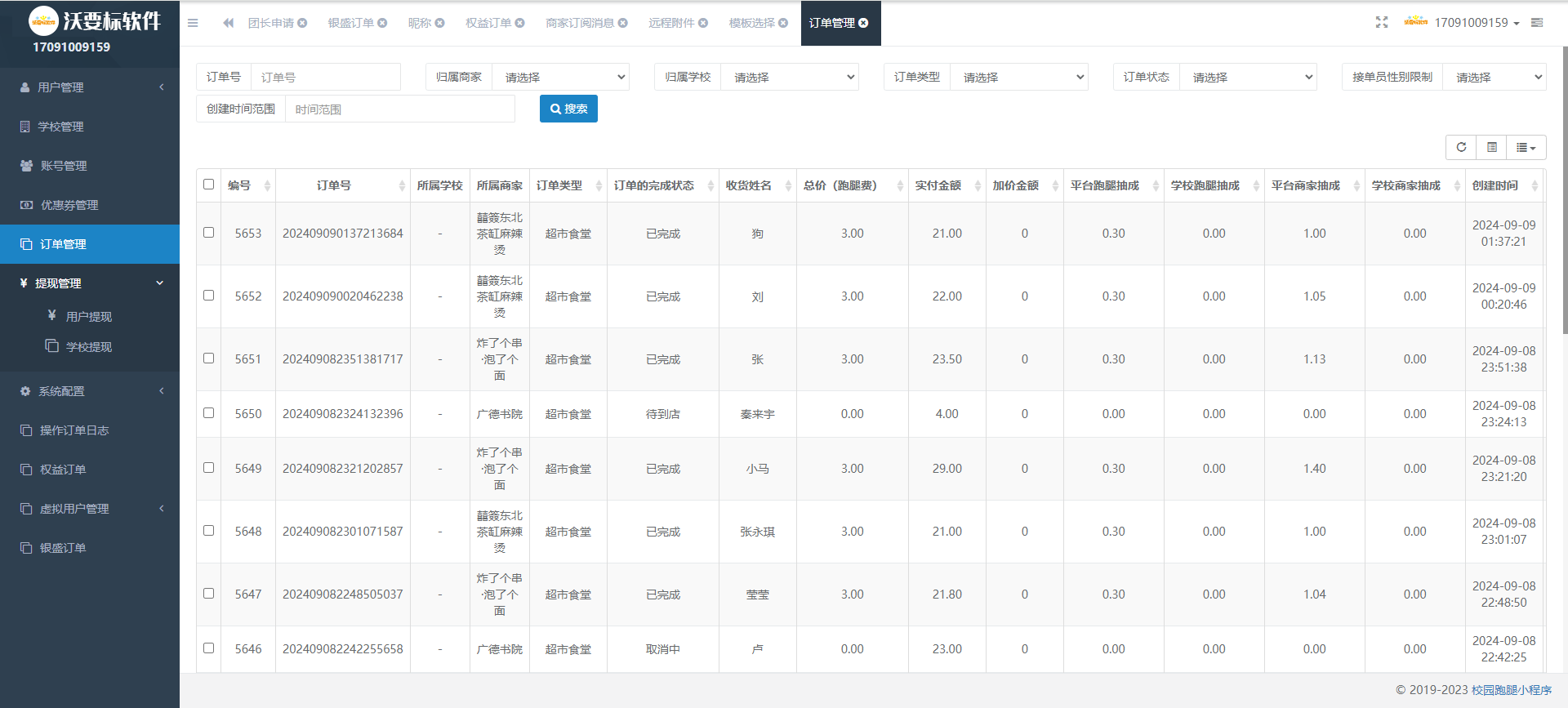
Task: Close the 商家订阅消息 tab with its x icon
Action: 622,23
